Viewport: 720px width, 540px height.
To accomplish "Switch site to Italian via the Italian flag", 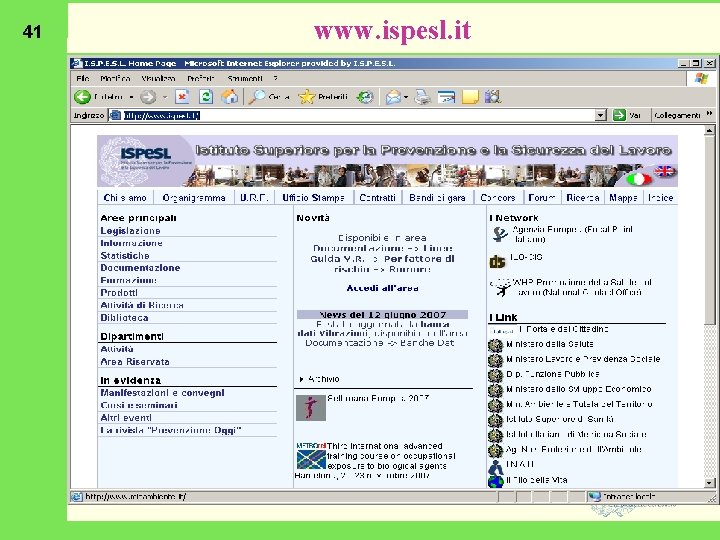I will click(639, 179).
